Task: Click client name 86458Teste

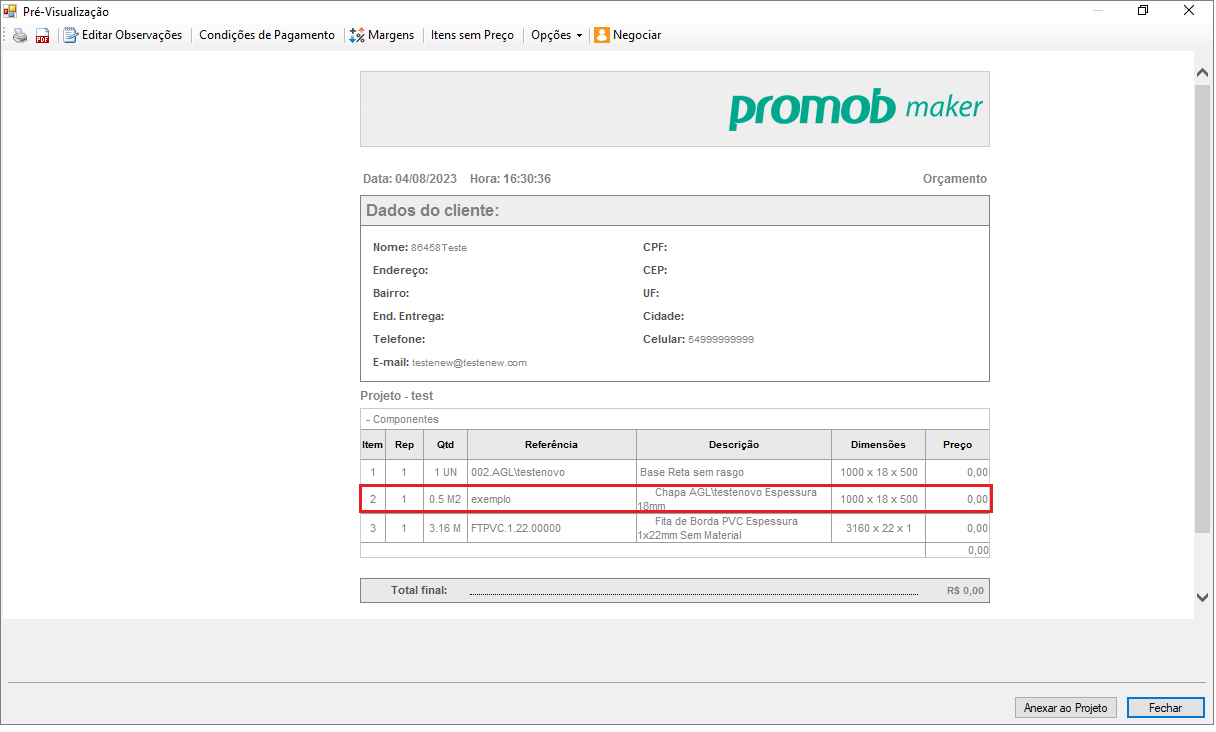Action: (439, 247)
